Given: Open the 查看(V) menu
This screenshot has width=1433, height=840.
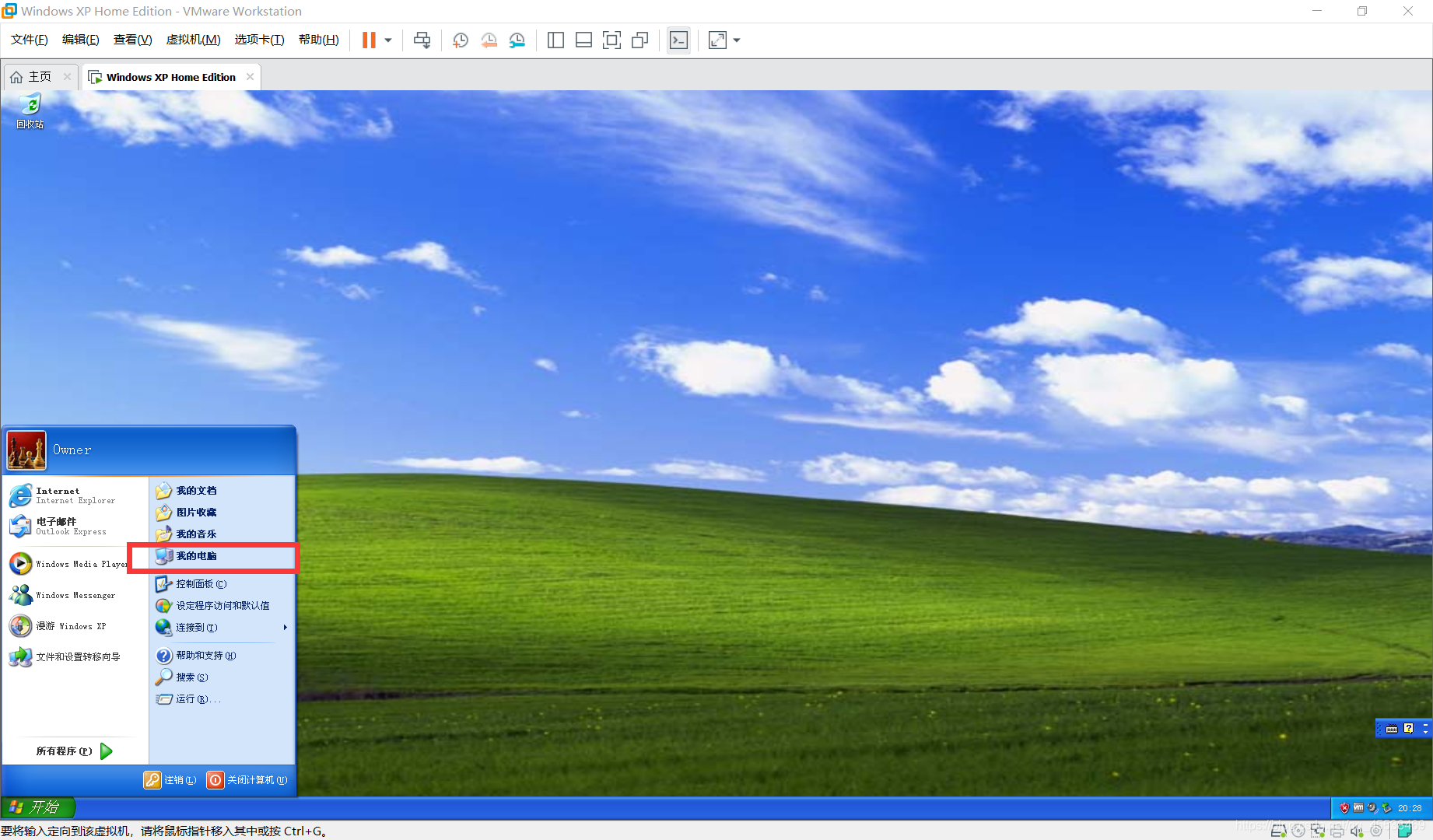Looking at the screenshot, I should point(132,40).
